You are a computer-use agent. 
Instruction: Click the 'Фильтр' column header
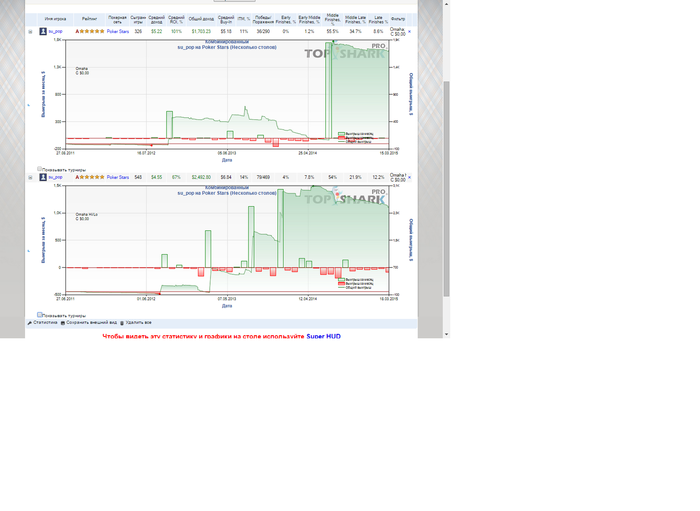[398, 19]
